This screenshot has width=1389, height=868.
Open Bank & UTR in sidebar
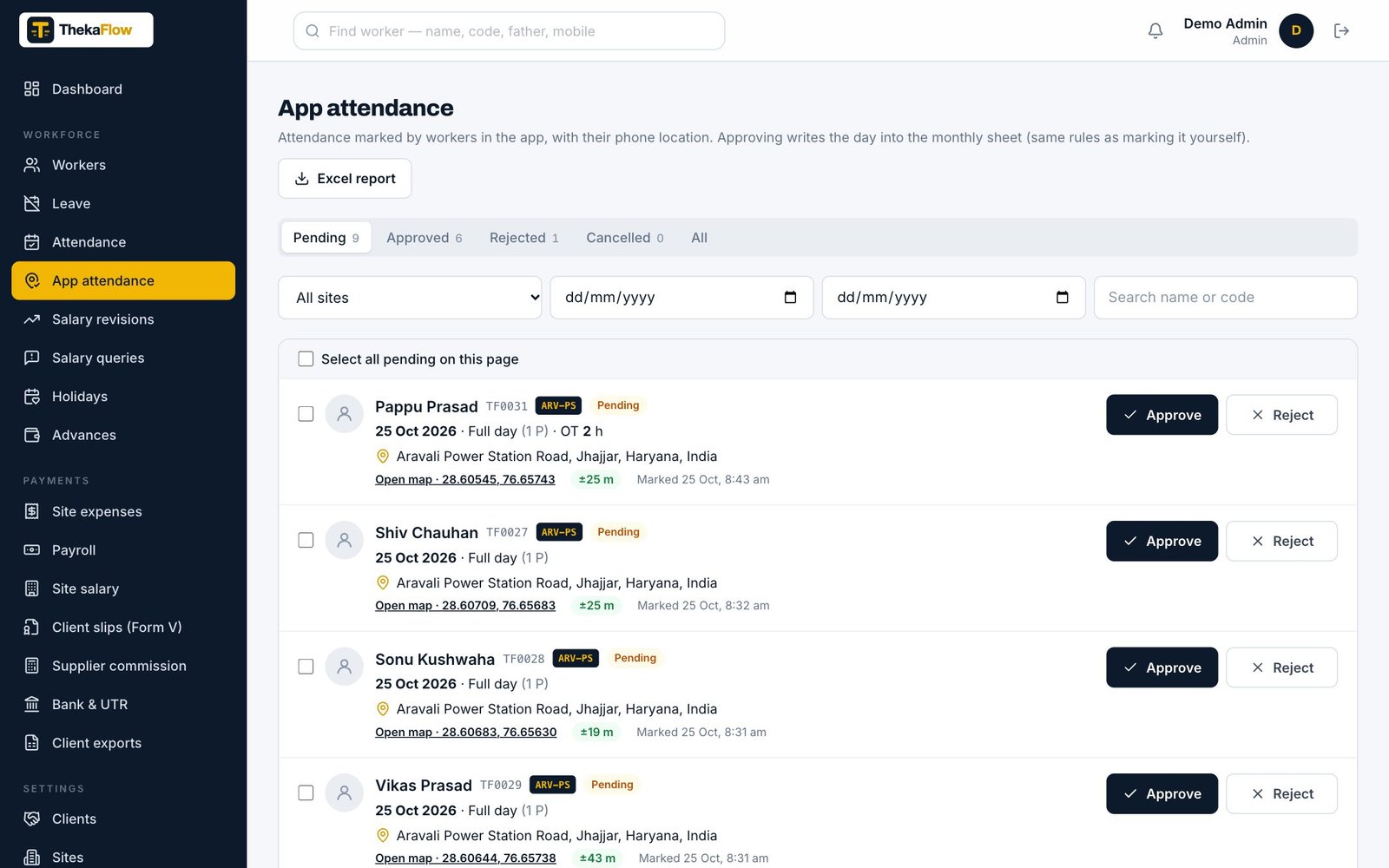tap(123, 704)
